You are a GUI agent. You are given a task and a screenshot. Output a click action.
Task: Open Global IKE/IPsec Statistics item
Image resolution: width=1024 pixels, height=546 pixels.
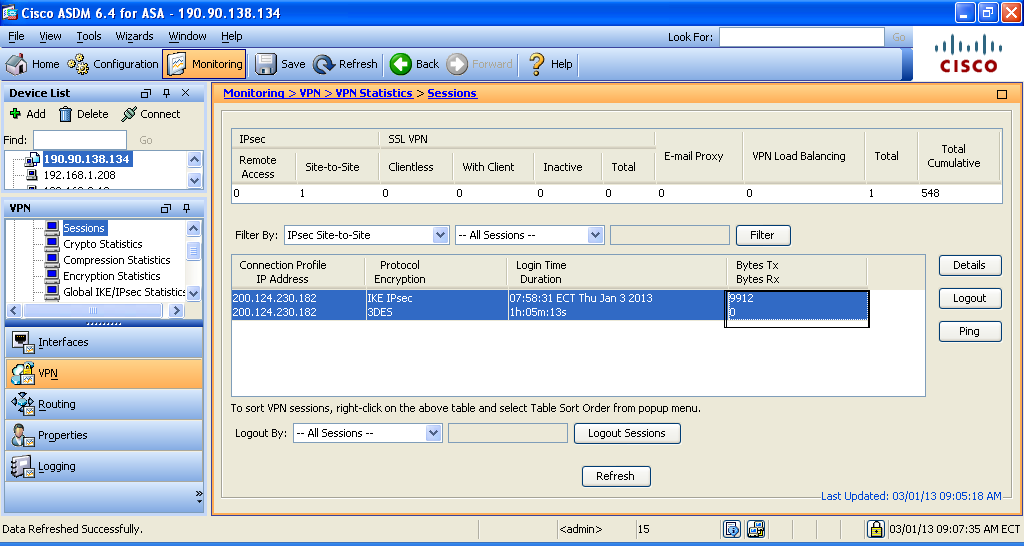point(124,292)
